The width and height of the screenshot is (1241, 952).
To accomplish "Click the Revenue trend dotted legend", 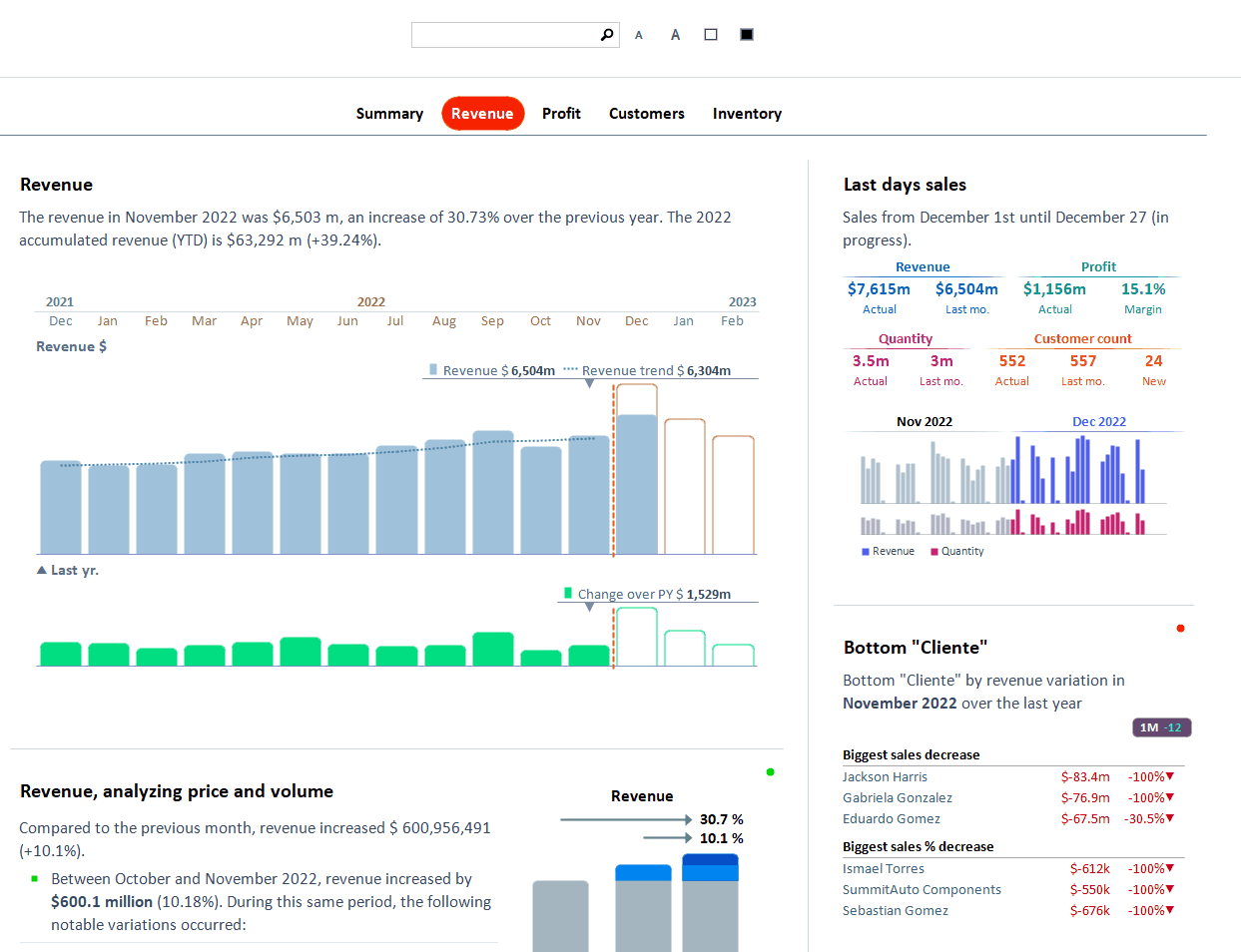I will click(x=570, y=369).
